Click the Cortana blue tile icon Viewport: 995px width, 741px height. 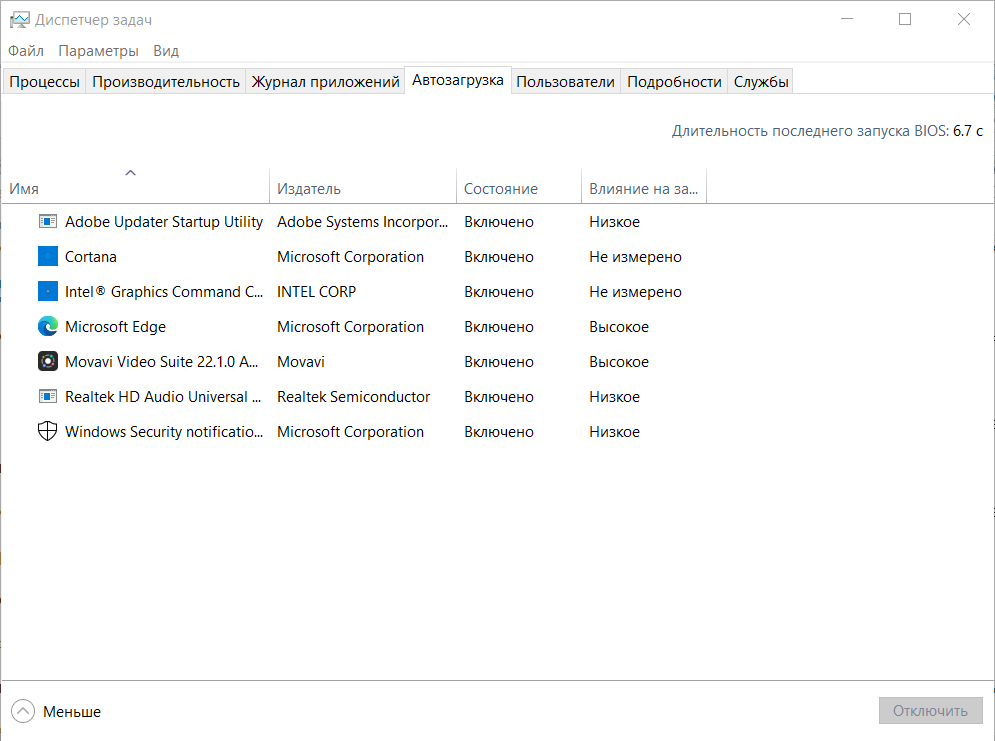point(48,256)
